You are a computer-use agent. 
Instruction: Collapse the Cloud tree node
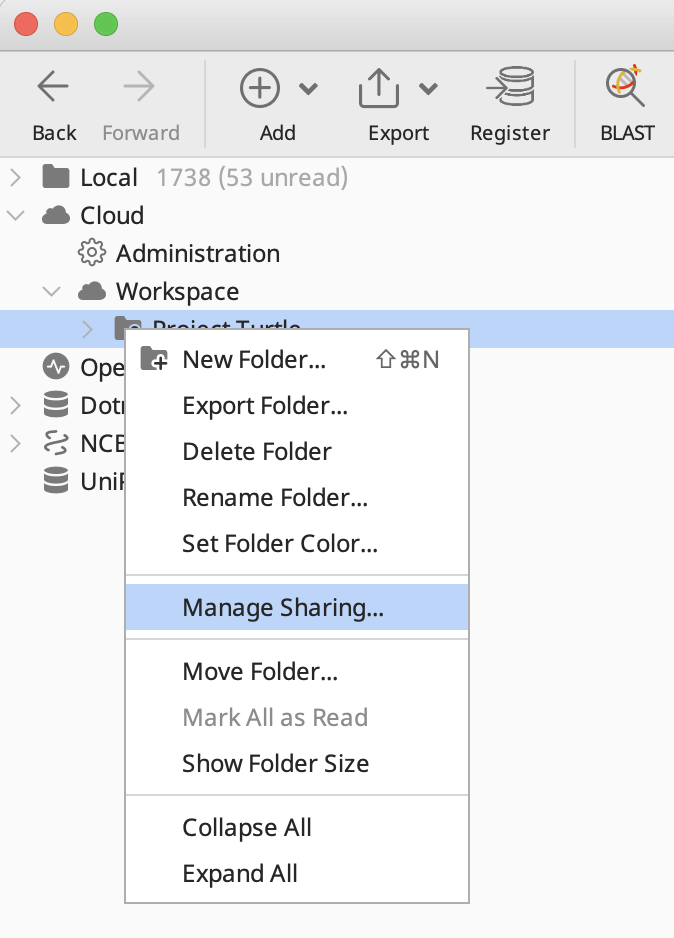(x=15, y=216)
